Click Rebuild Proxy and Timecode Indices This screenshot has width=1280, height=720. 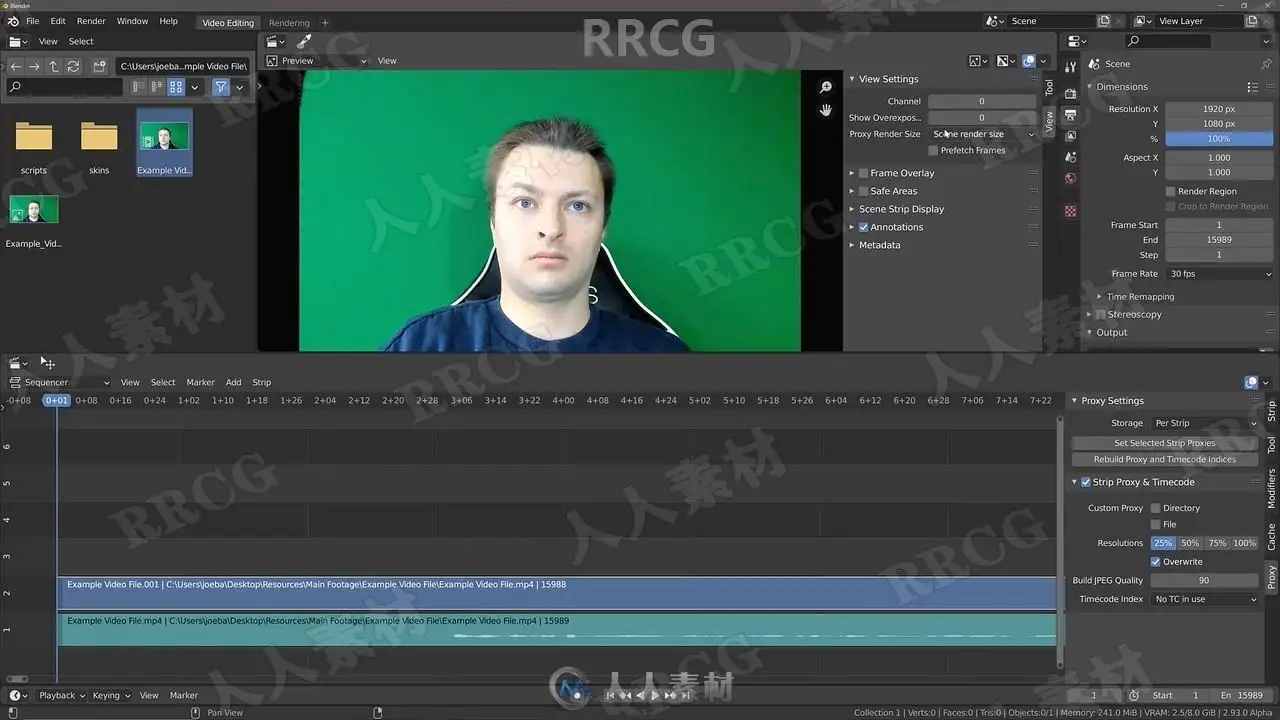1165,460
